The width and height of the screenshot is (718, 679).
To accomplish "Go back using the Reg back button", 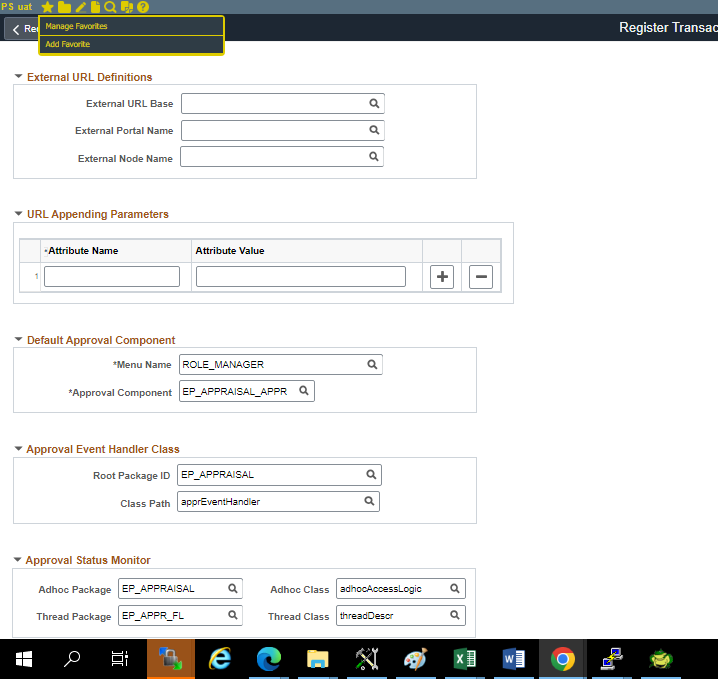I will 22,29.
